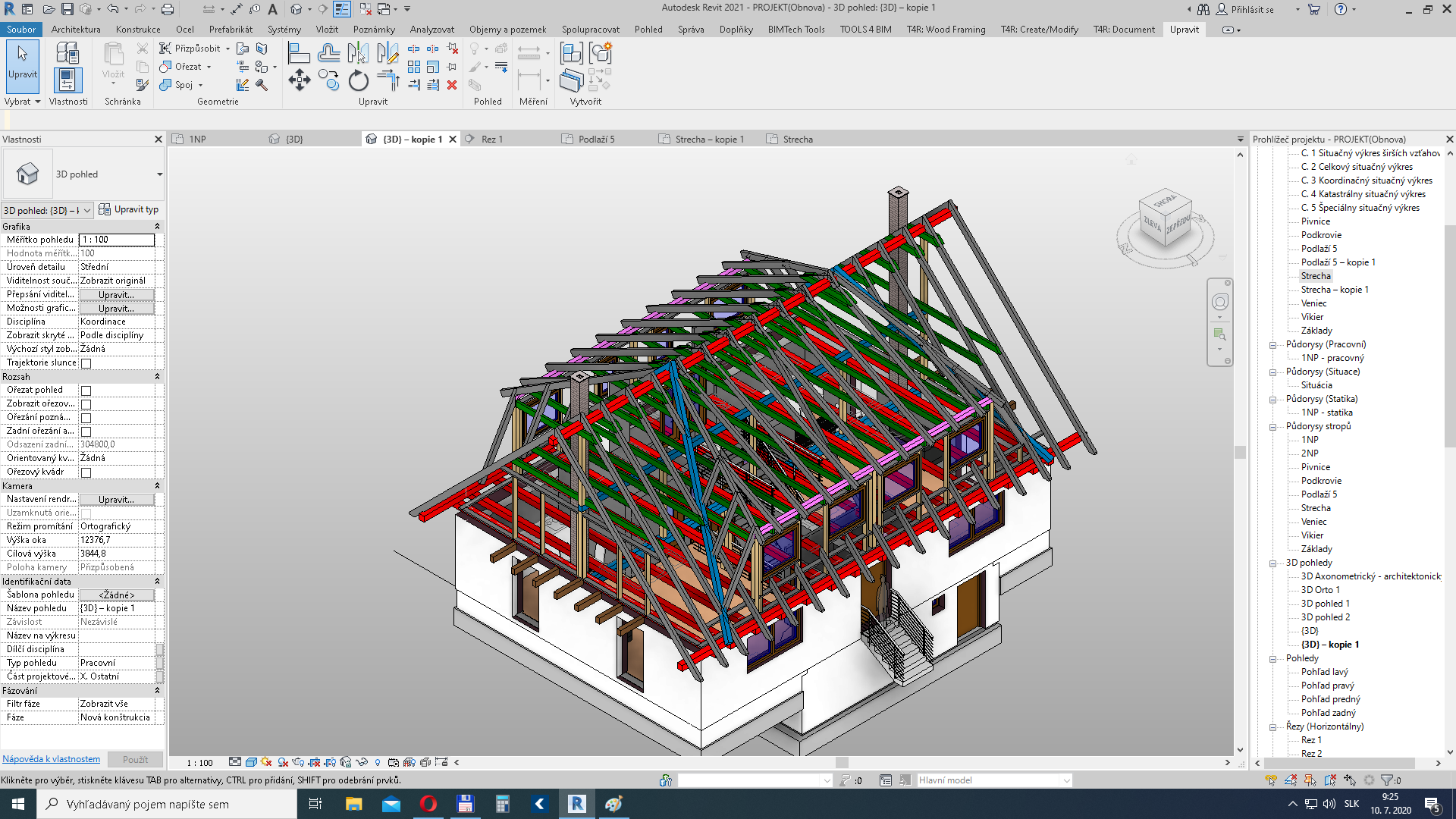Viewport: 1456px width, 819px height.
Task: Click the red Delete X icon
Action: [452, 85]
